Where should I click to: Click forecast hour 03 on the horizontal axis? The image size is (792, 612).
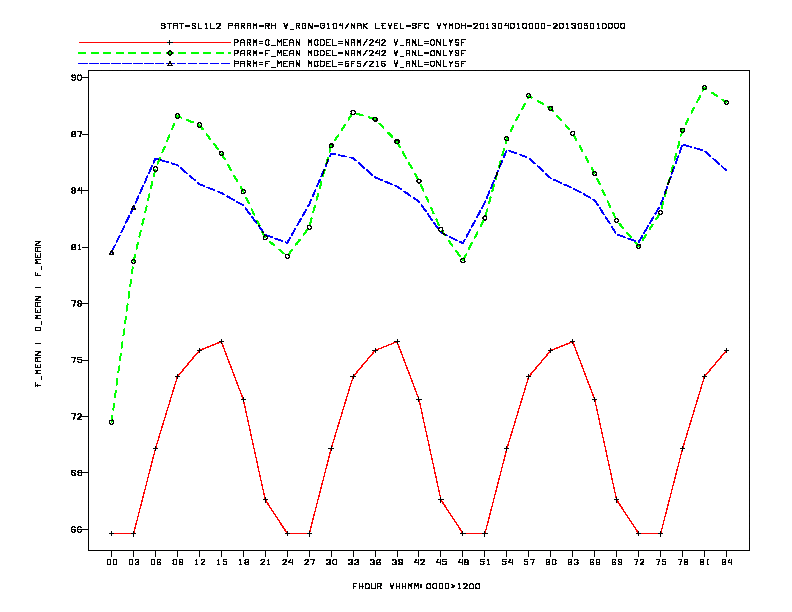133,562
